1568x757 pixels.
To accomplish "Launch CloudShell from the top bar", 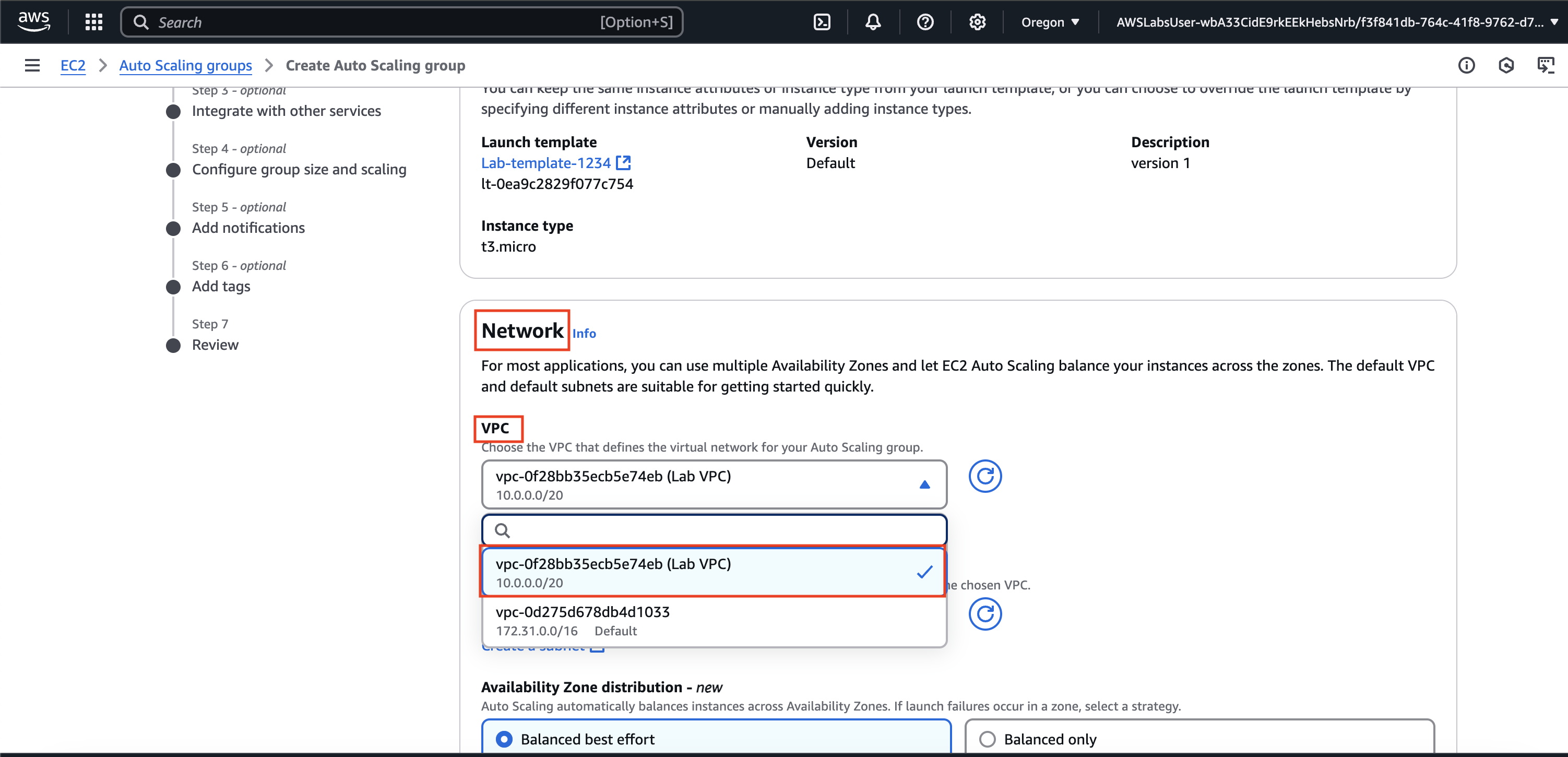I will coord(822,22).
